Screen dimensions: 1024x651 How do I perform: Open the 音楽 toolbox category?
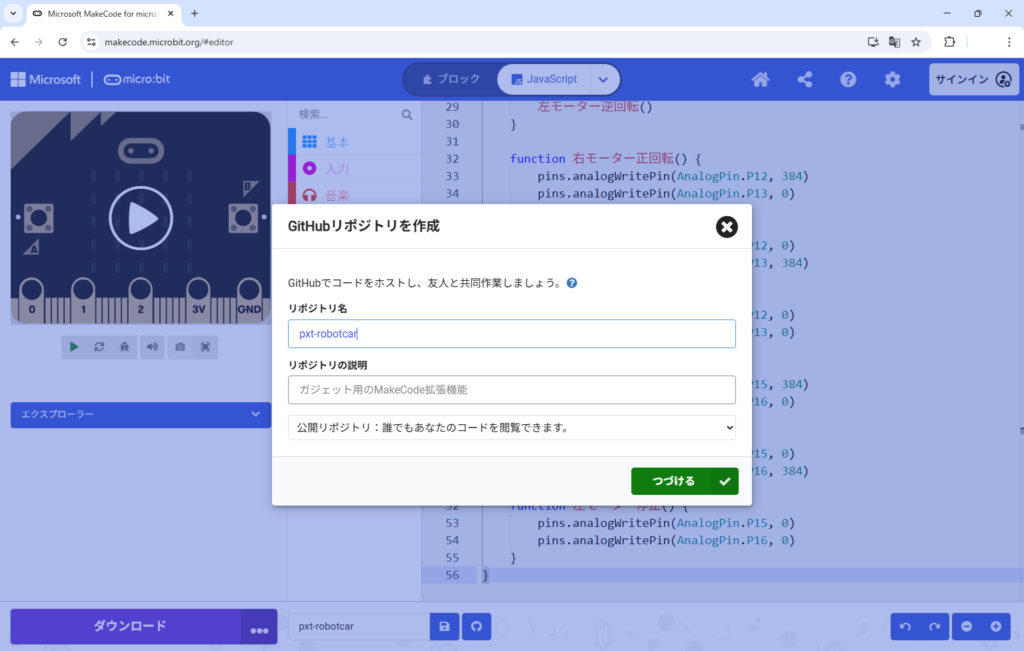(x=355, y=195)
